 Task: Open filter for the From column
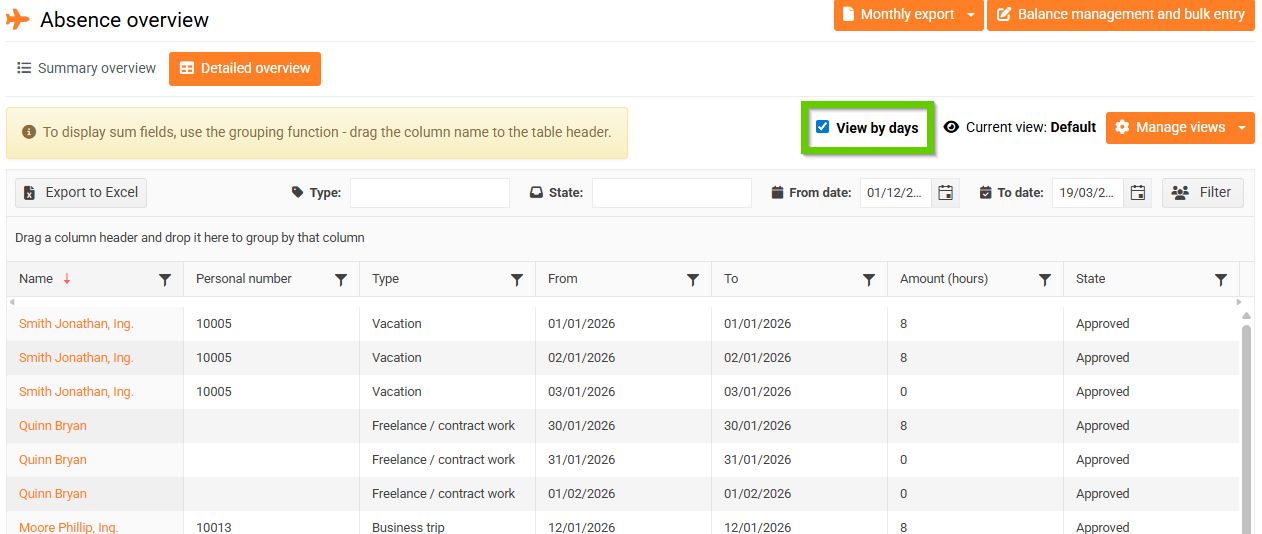click(693, 281)
